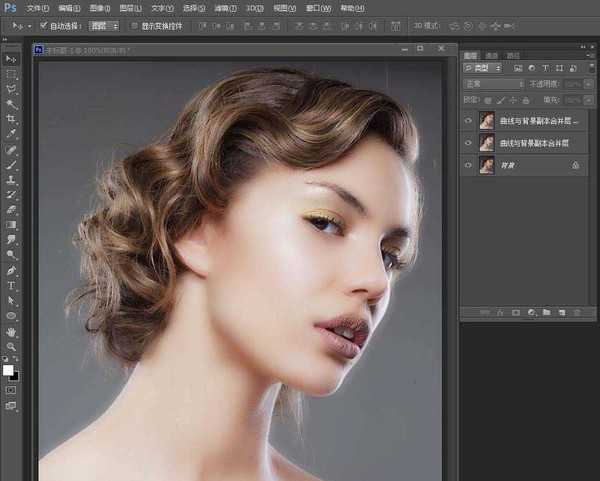Viewport: 600px width, 481px height.
Task: Open the layer blend mode dropdown 正常
Action: (x=493, y=85)
